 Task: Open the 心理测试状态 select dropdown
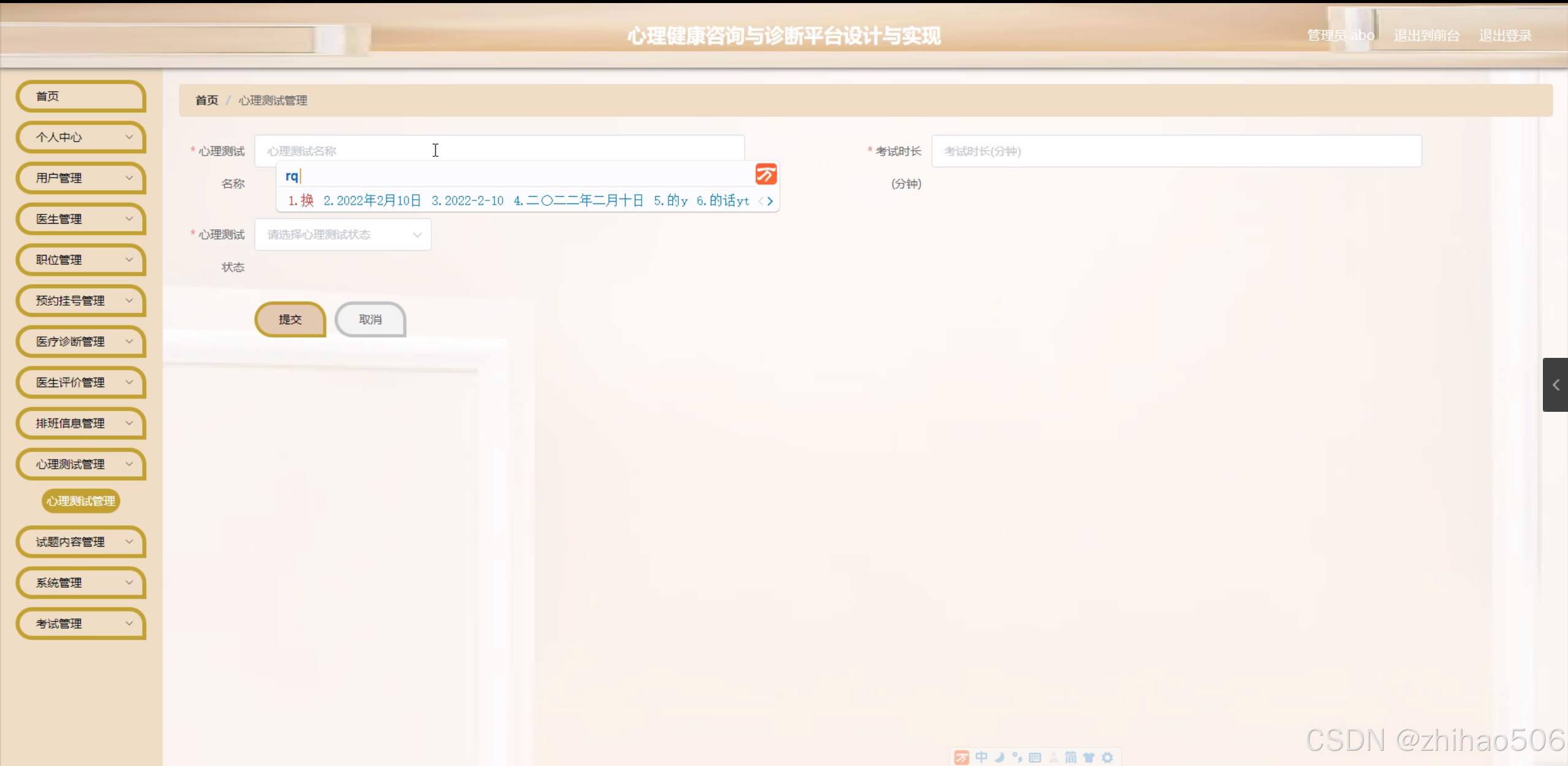[343, 235]
